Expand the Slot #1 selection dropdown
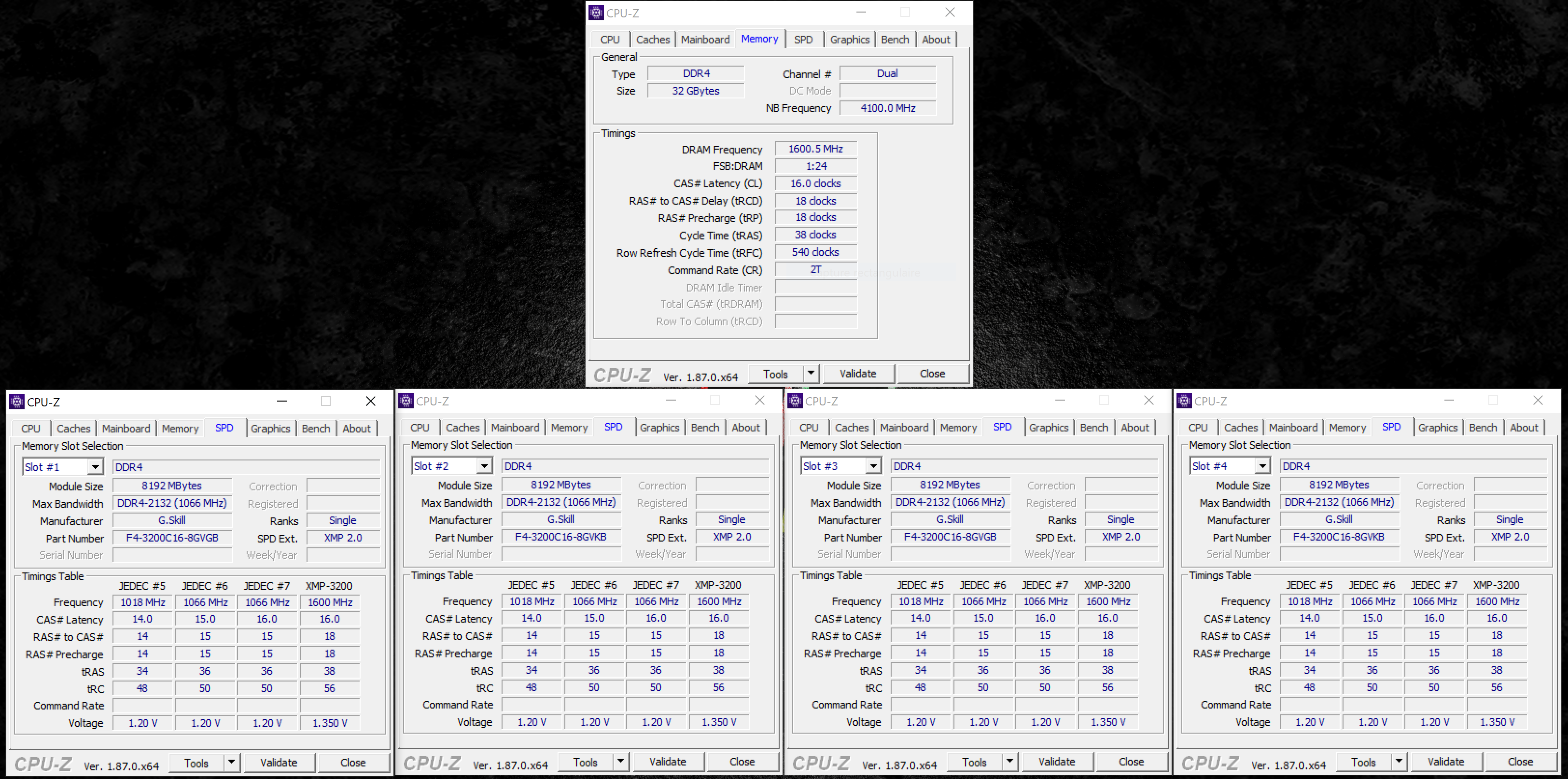1568x779 pixels. (95, 467)
